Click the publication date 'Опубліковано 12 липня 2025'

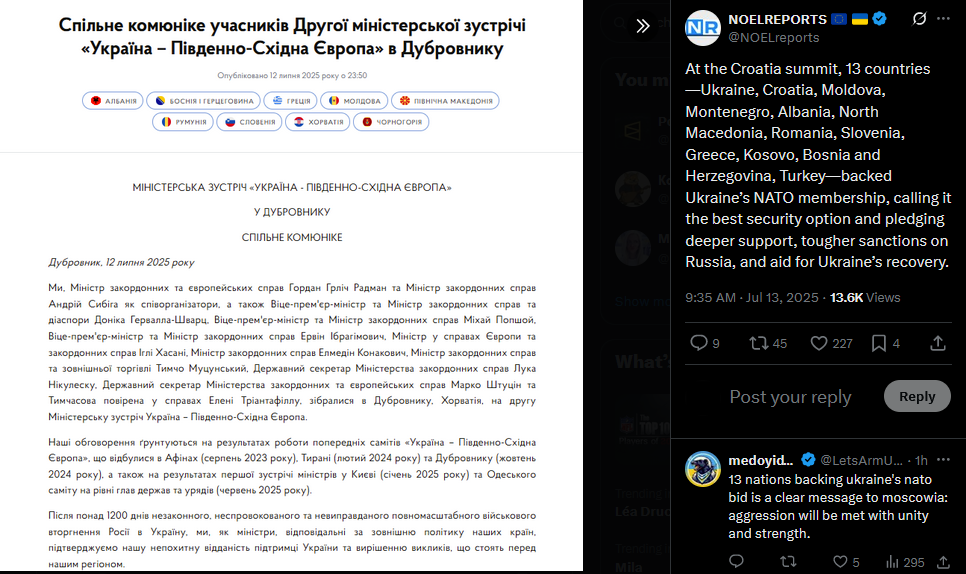(x=292, y=75)
